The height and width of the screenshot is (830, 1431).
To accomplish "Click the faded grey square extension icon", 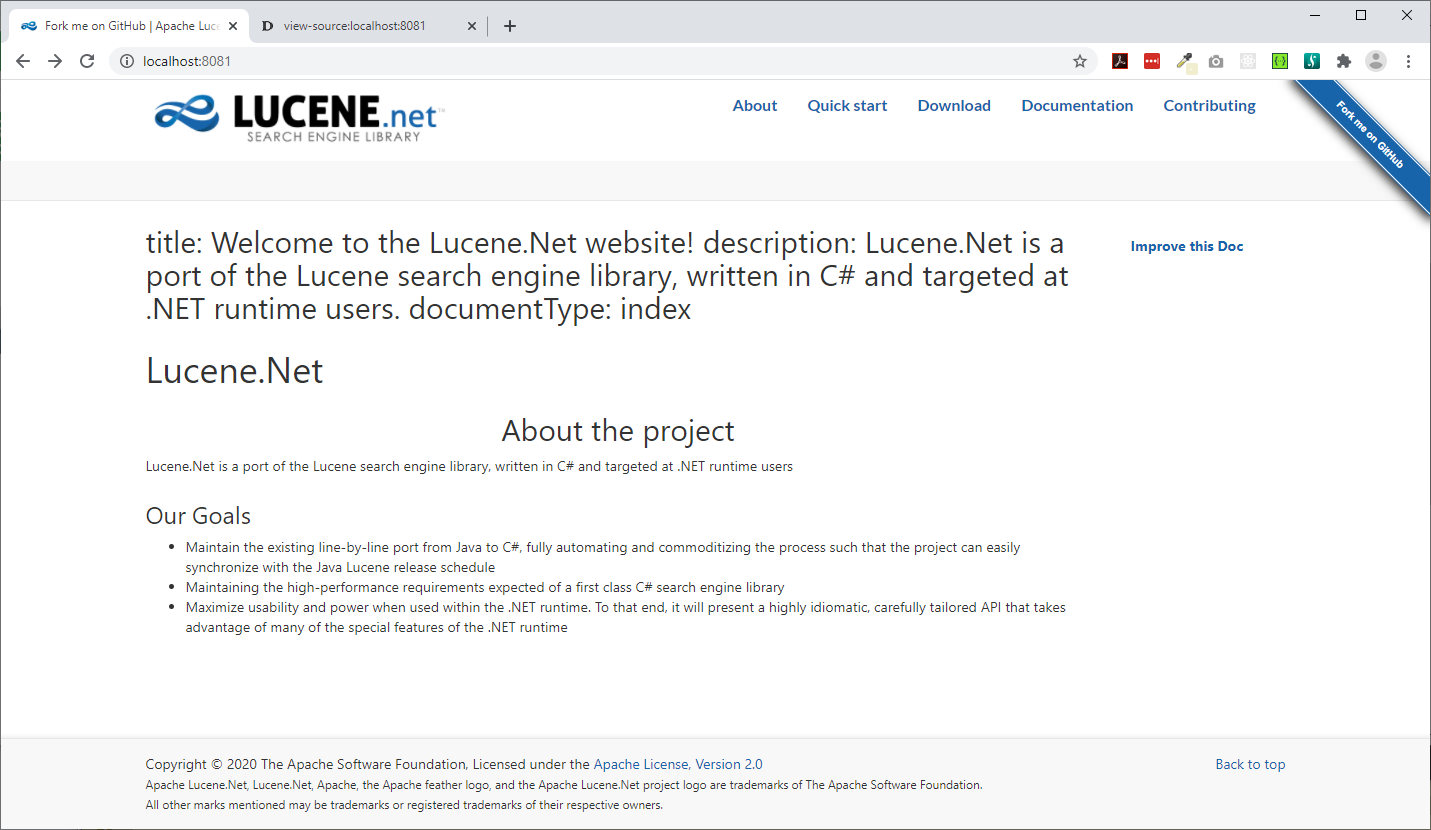I will 1248,61.
